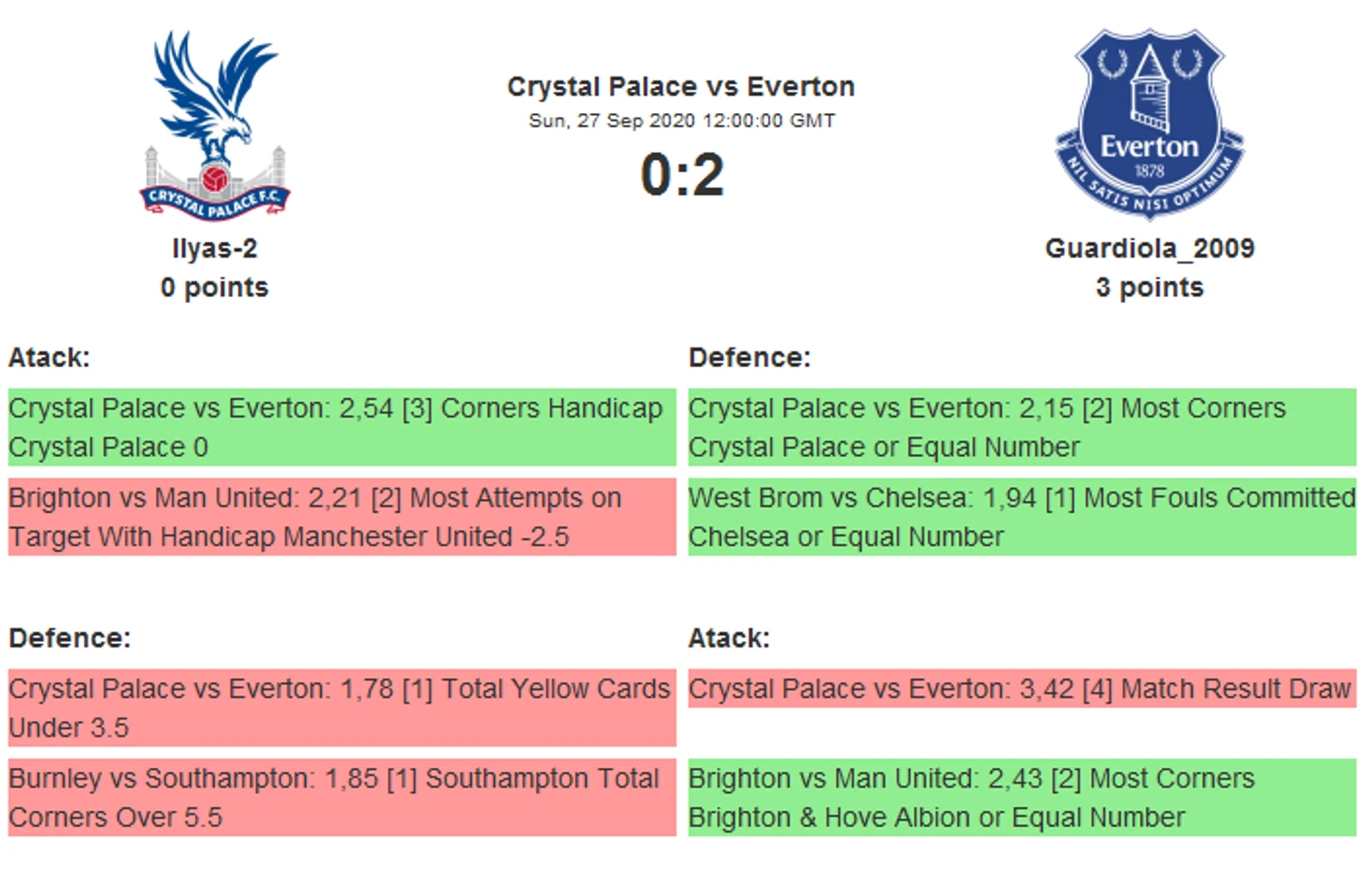Click the Atack heading above Corners Handicap bet
1364x896 pixels.
click(x=50, y=358)
